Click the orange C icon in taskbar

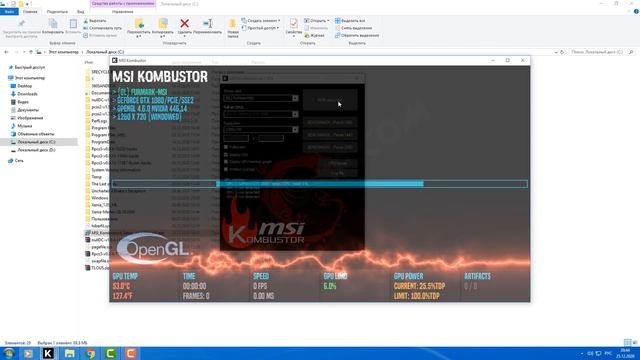131,353
